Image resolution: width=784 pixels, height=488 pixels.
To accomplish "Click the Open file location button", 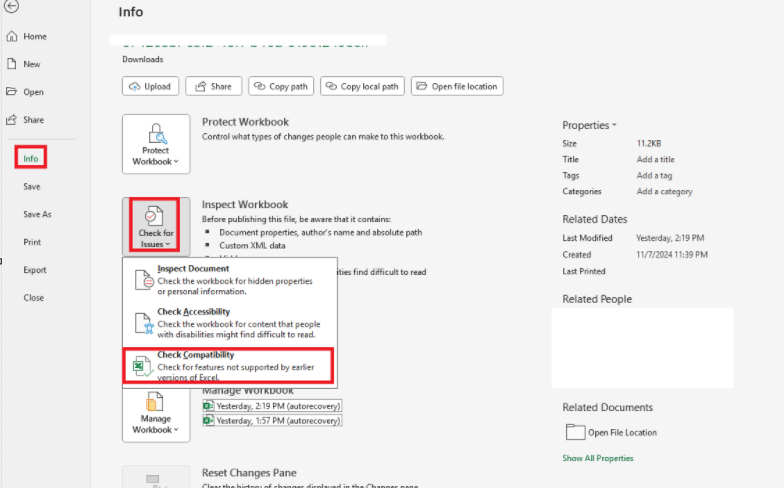I will point(457,86).
